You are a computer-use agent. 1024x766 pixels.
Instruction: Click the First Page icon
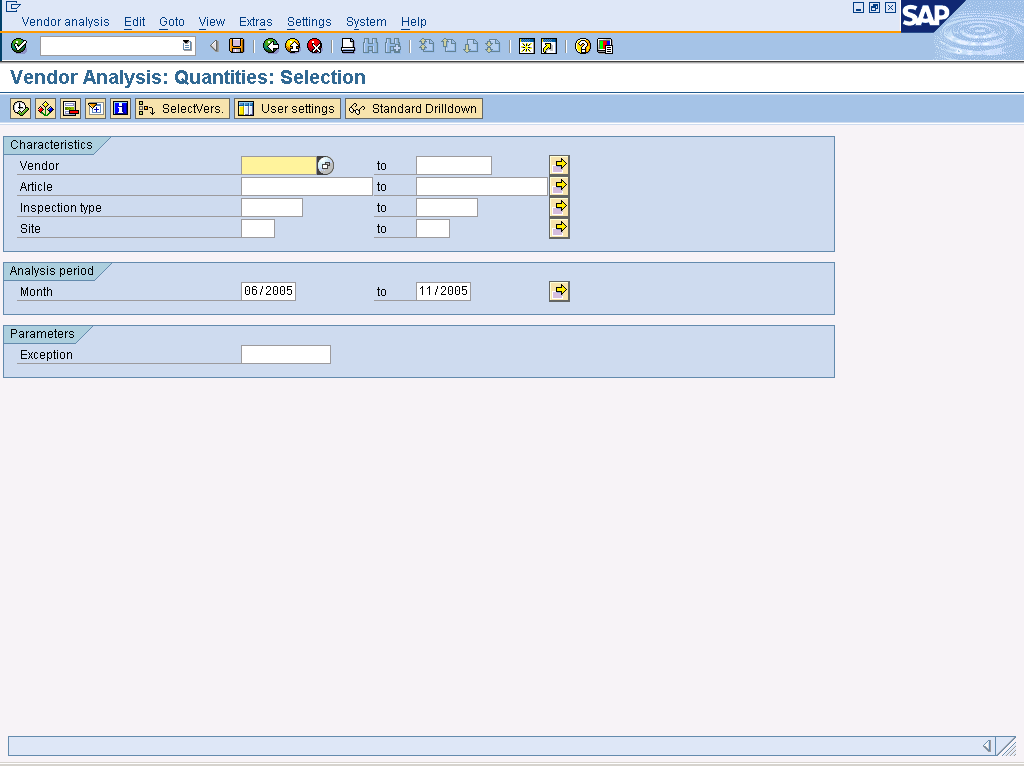pos(426,46)
